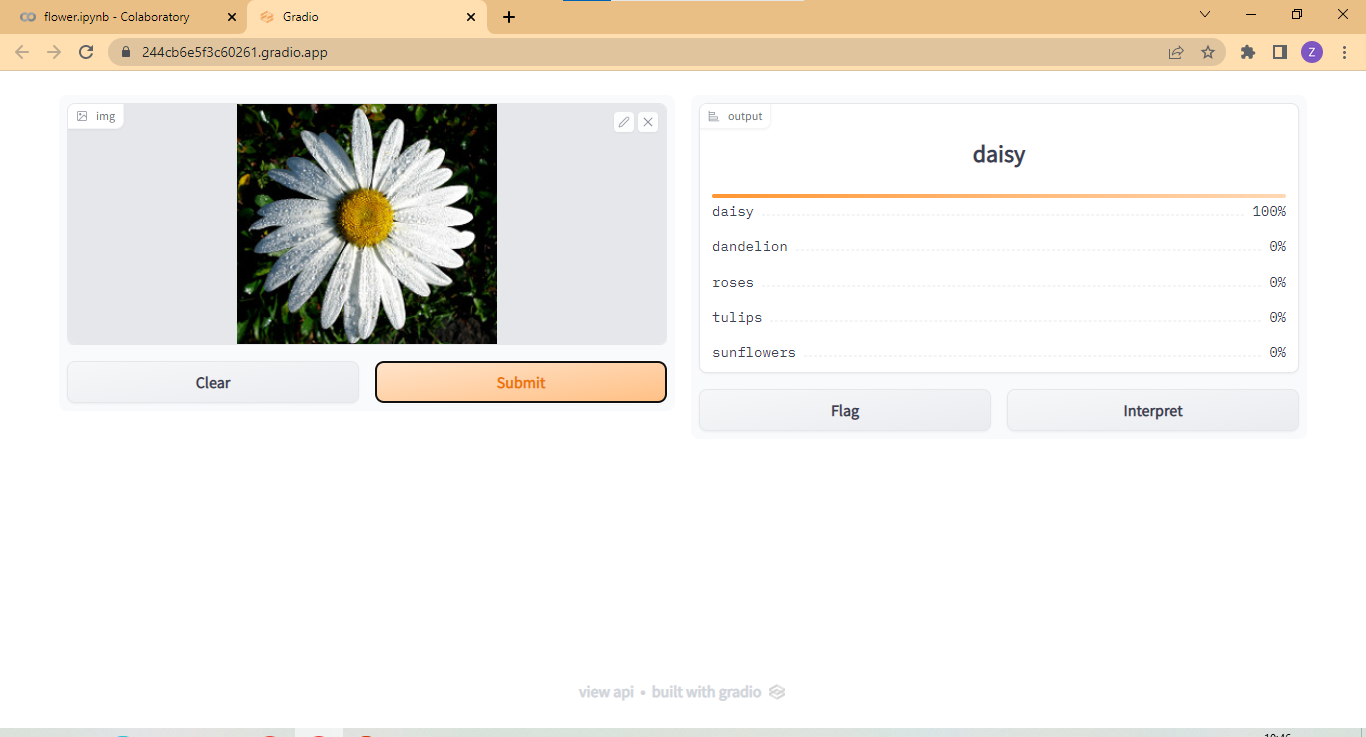Click the gradio logo in the footer
1366x737 pixels.
click(x=777, y=691)
